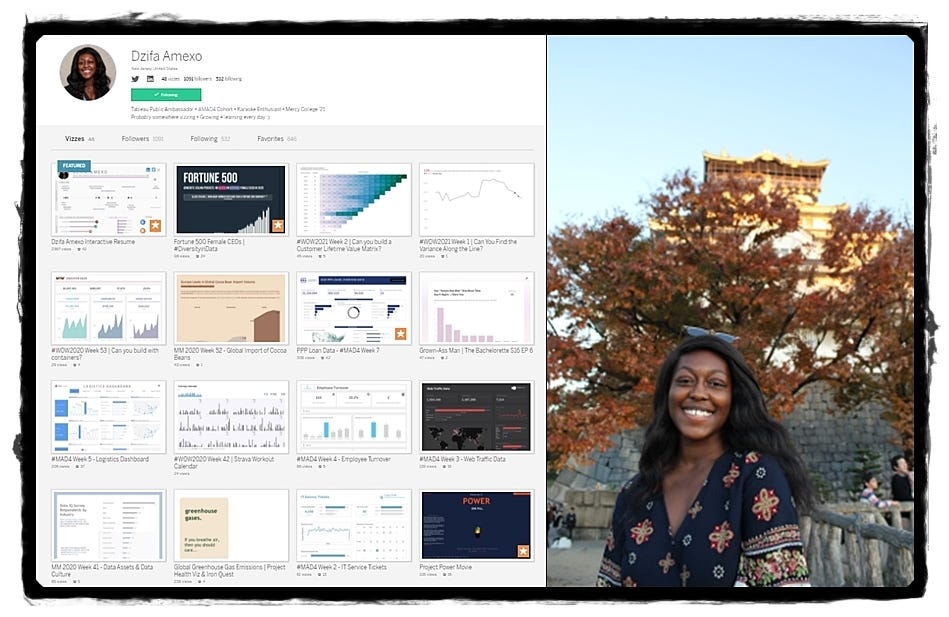Click star badge on Interactive Resume thumbnail

point(156,226)
